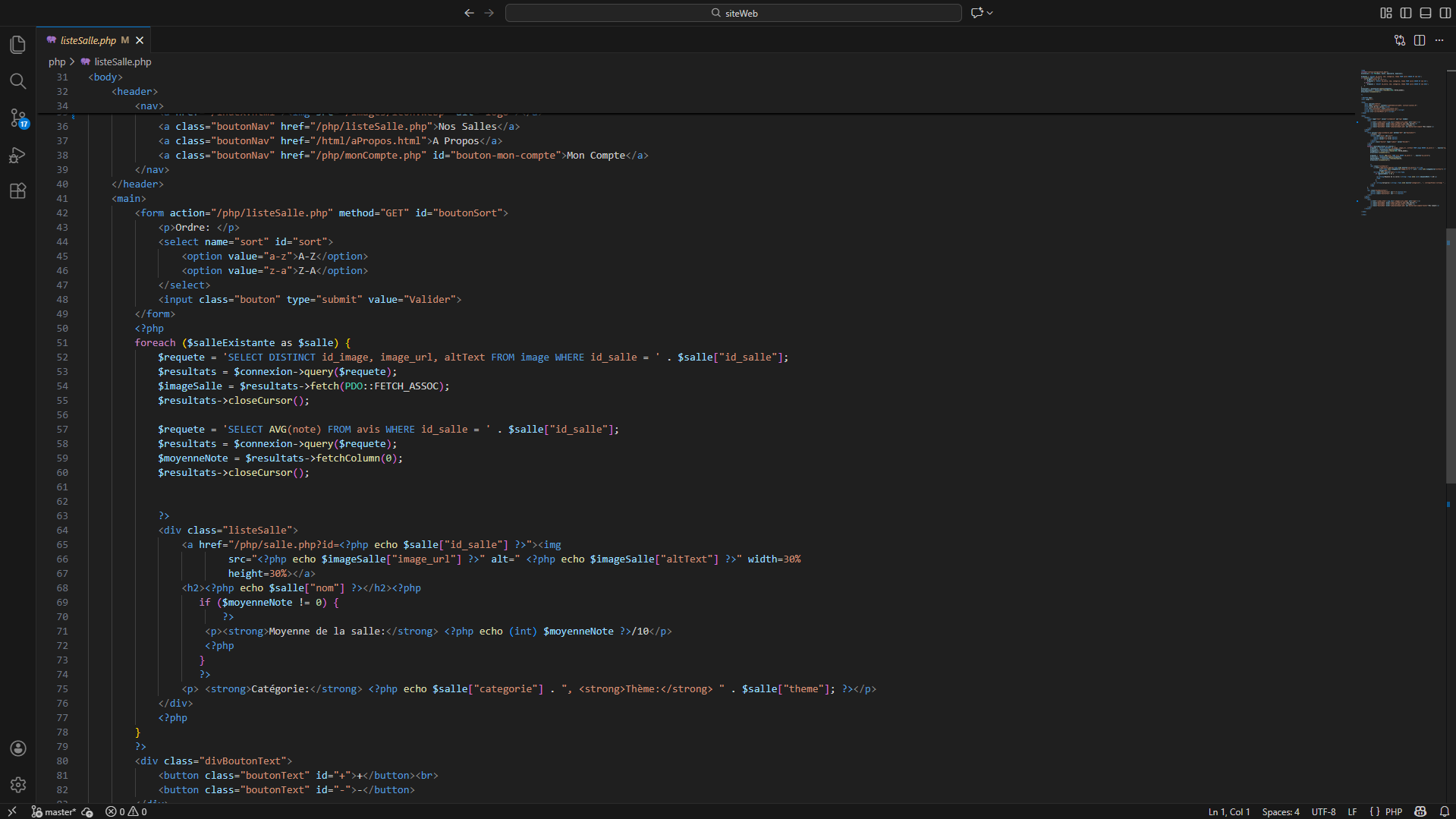Click the sticky scroll <header> line
Viewport: 1456px width, 819px height.
(135, 92)
